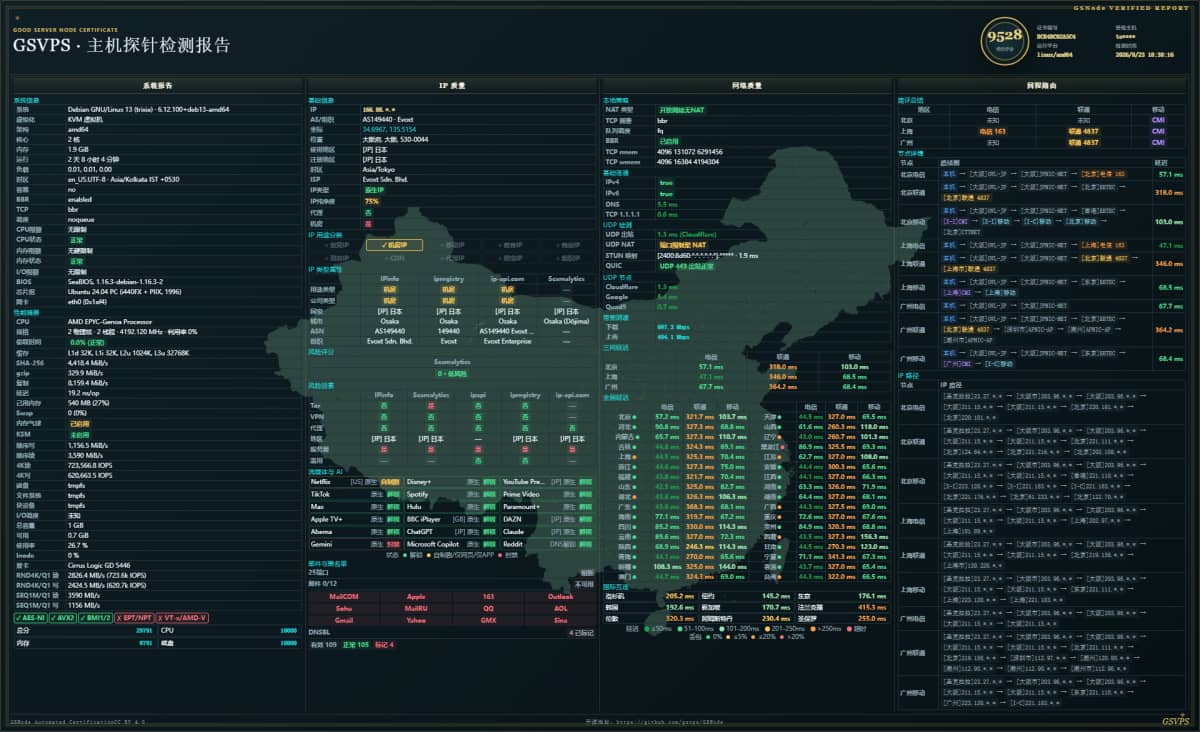Select the Disney+ streaming unlock row
This screenshot has height=732, width=1200.
(x=451, y=481)
